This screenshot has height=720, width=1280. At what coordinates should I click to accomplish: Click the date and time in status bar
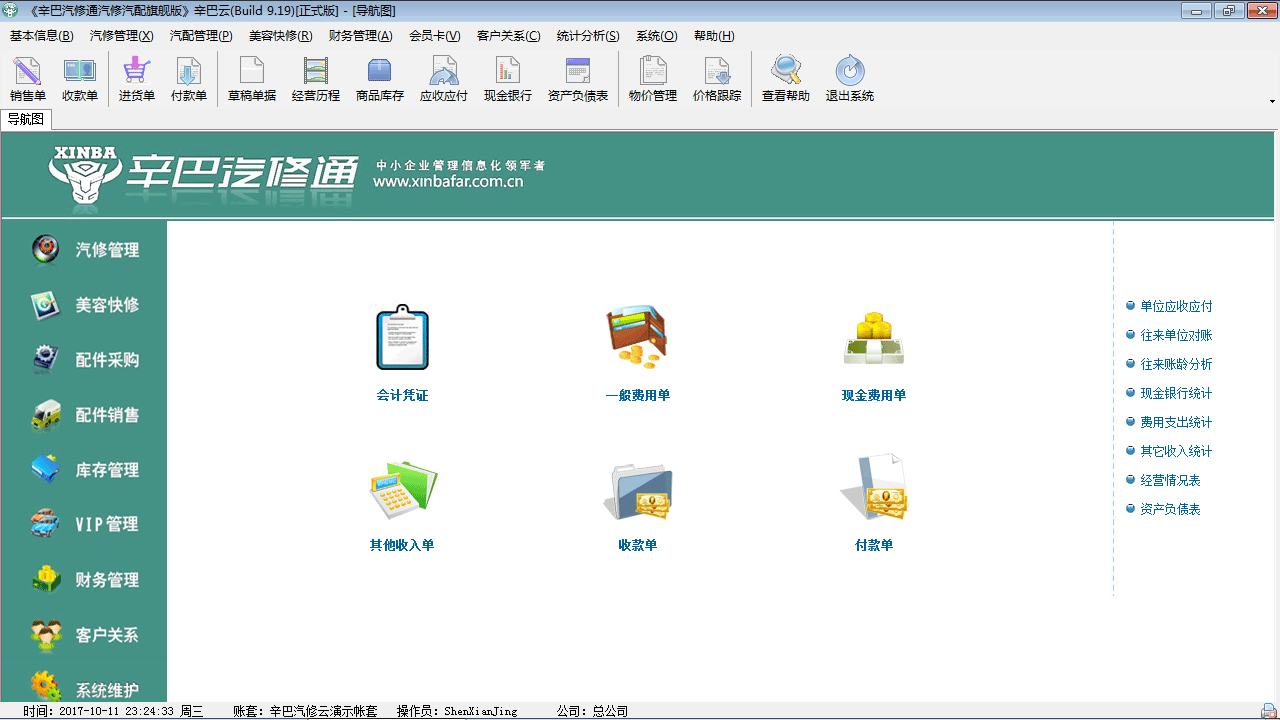(113, 711)
